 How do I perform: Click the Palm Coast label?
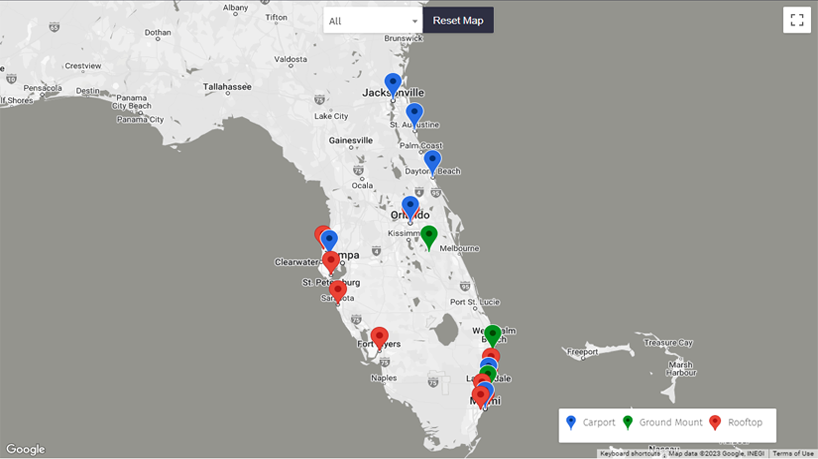click(x=421, y=146)
